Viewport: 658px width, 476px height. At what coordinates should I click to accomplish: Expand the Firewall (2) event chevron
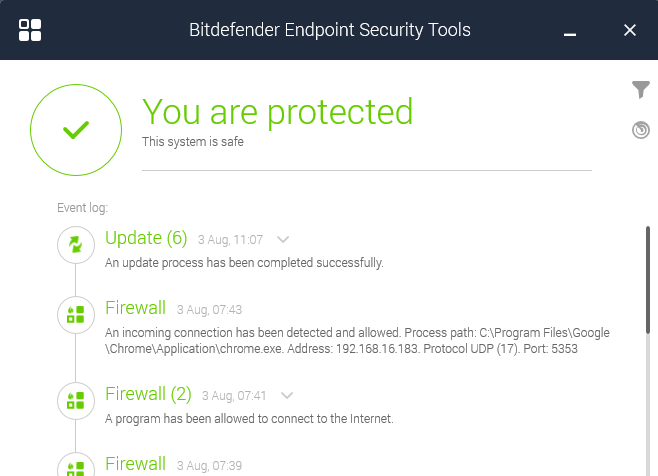(287, 395)
